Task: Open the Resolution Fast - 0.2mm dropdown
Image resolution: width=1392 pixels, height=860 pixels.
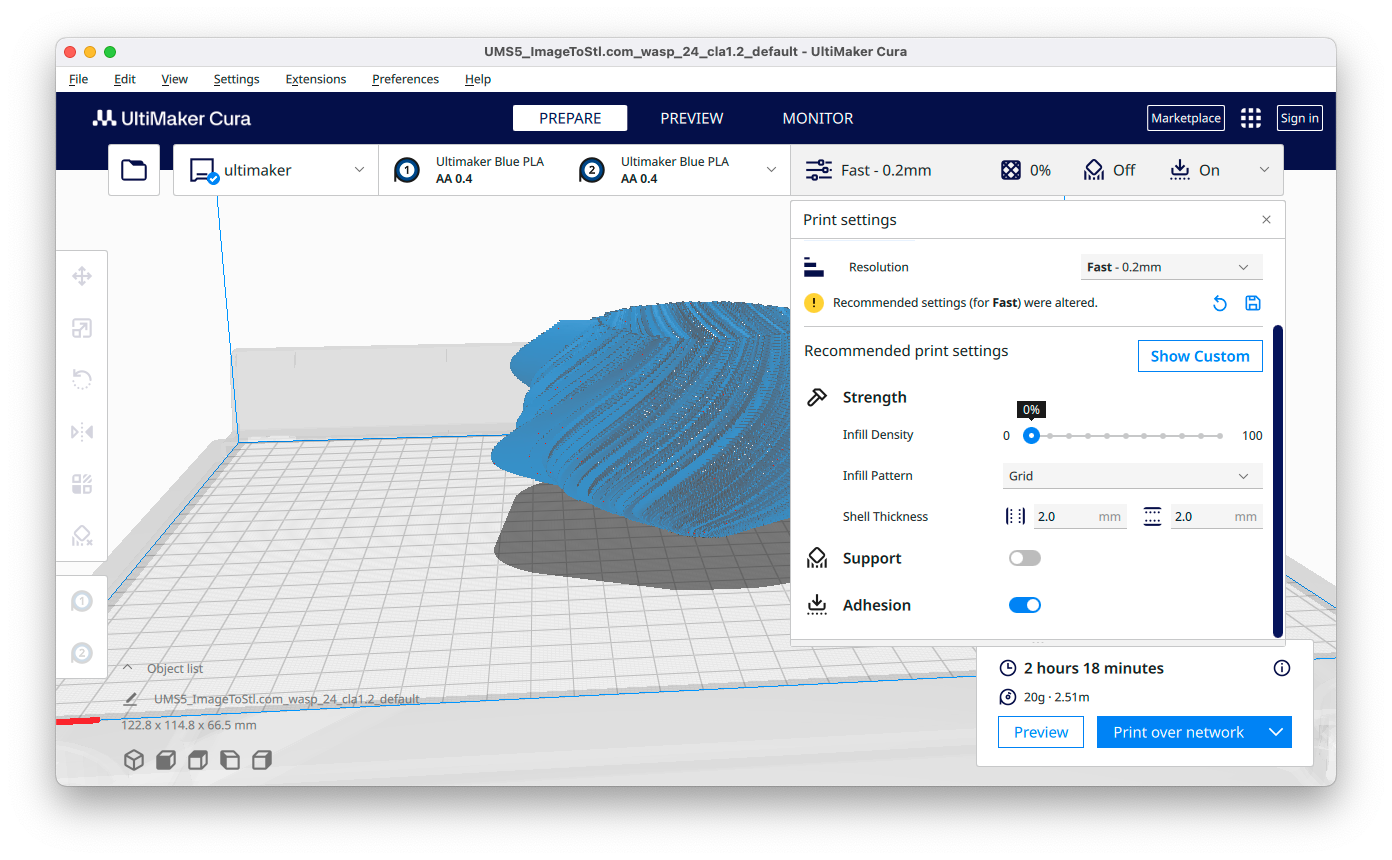Action: click(1171, 267)
